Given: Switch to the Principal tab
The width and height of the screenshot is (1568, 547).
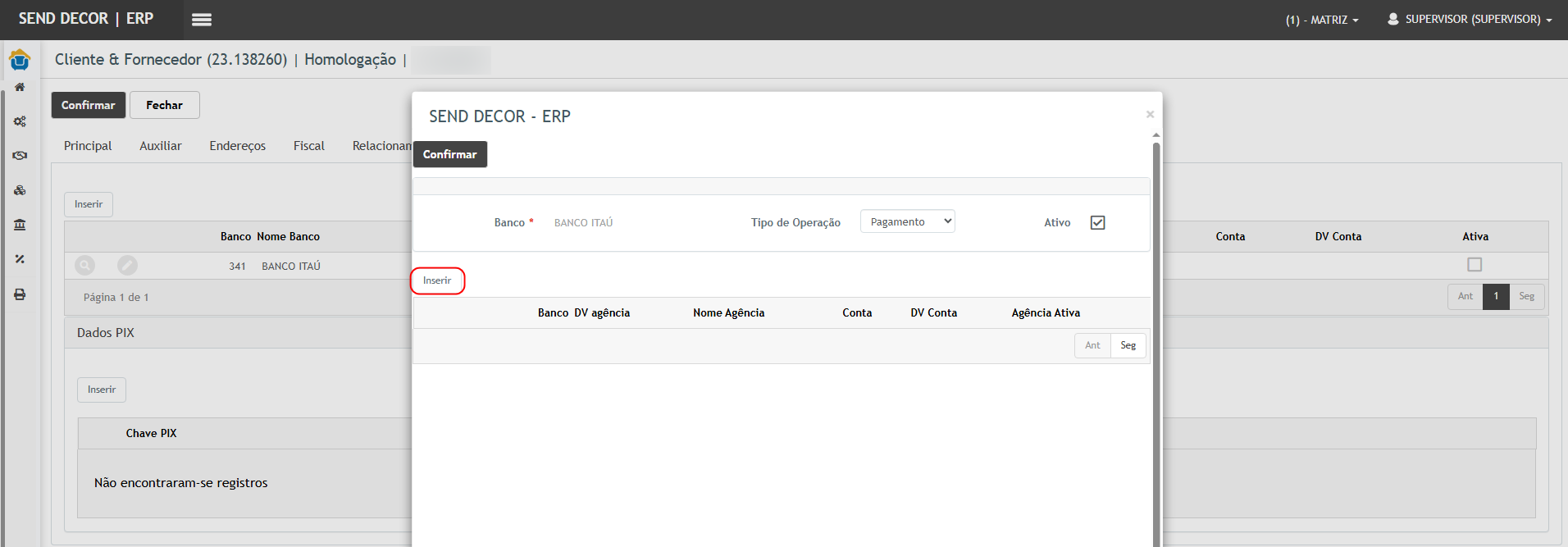Looking at the screenshot, I should point(88,146).
